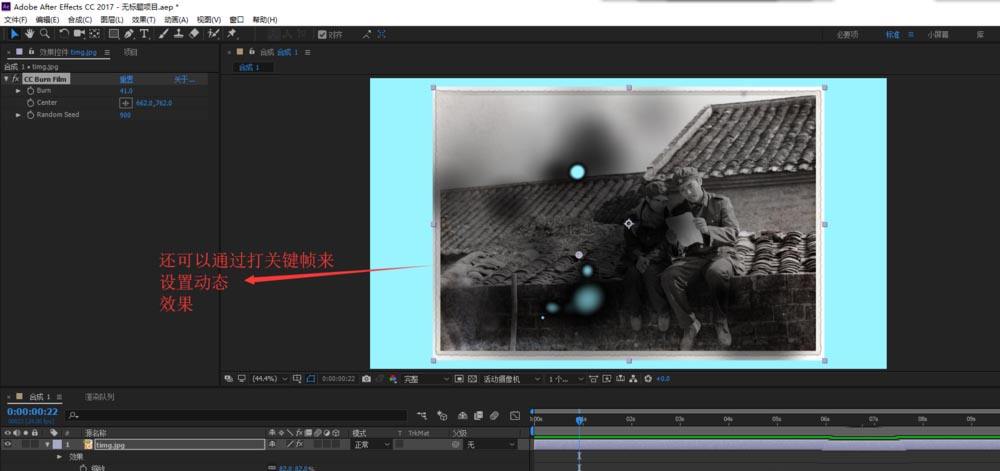Select the Hand tool

(29, 34)
